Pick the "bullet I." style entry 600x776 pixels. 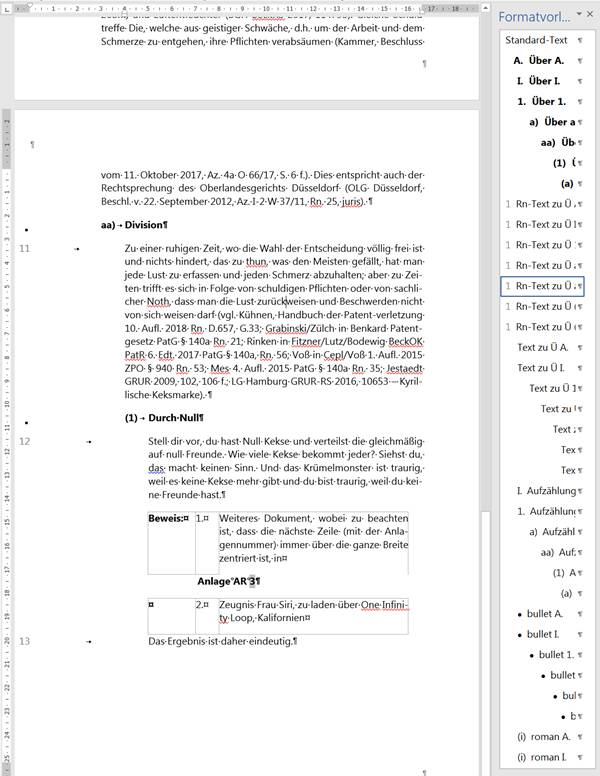tap(543, 634)
